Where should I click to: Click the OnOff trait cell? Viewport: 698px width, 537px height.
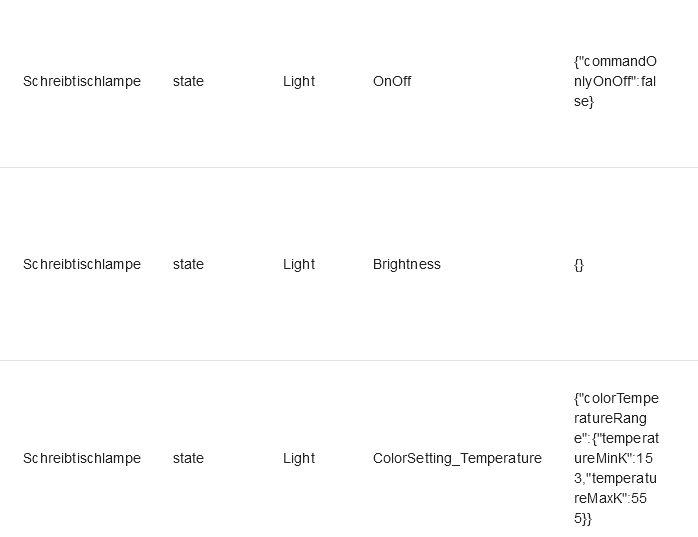[392, 81]
